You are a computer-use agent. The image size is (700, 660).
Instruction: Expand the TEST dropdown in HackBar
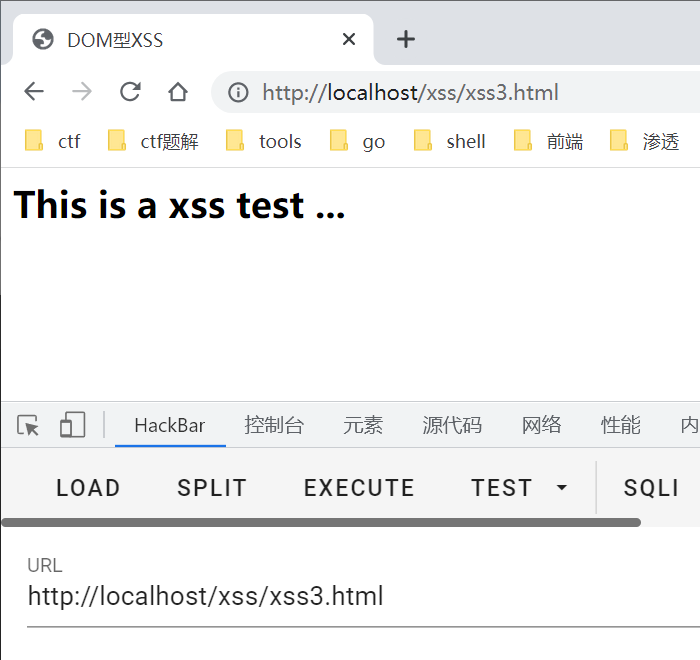[520, 487]
